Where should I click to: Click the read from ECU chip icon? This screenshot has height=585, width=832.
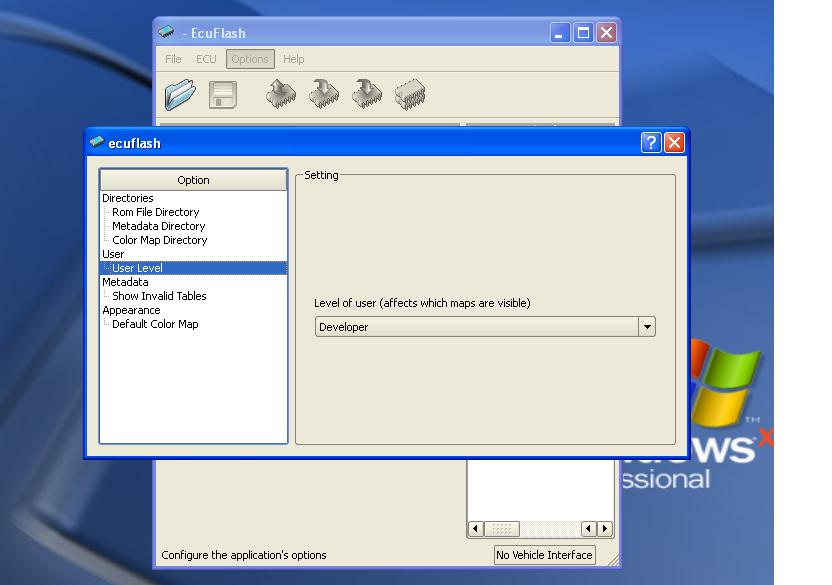(281, 94)
